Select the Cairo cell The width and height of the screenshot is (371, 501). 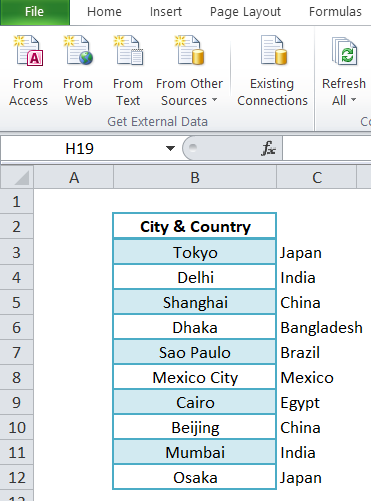coord(195,402)
